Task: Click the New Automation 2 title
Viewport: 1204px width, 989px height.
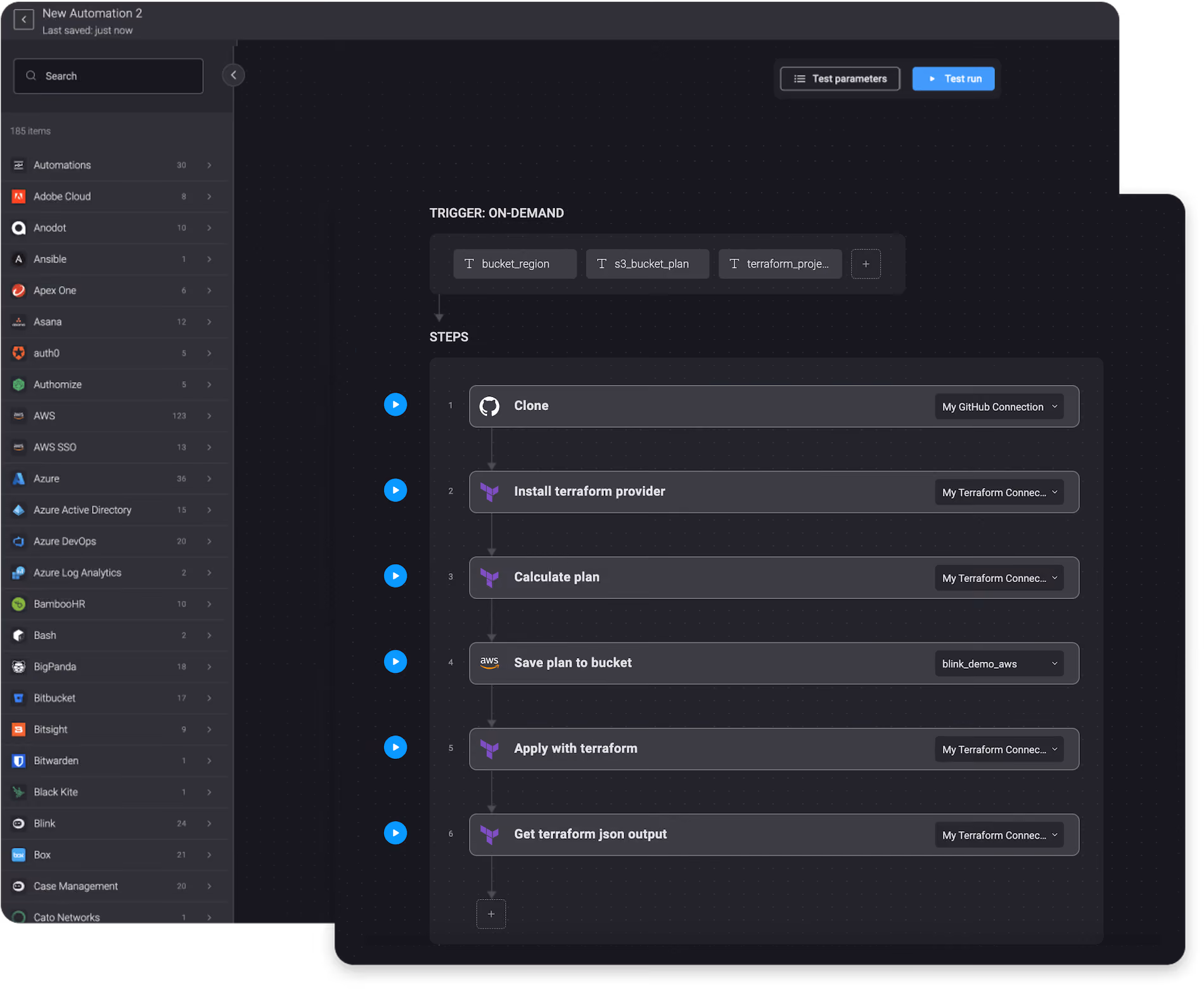Action: [x=93, y=13]
